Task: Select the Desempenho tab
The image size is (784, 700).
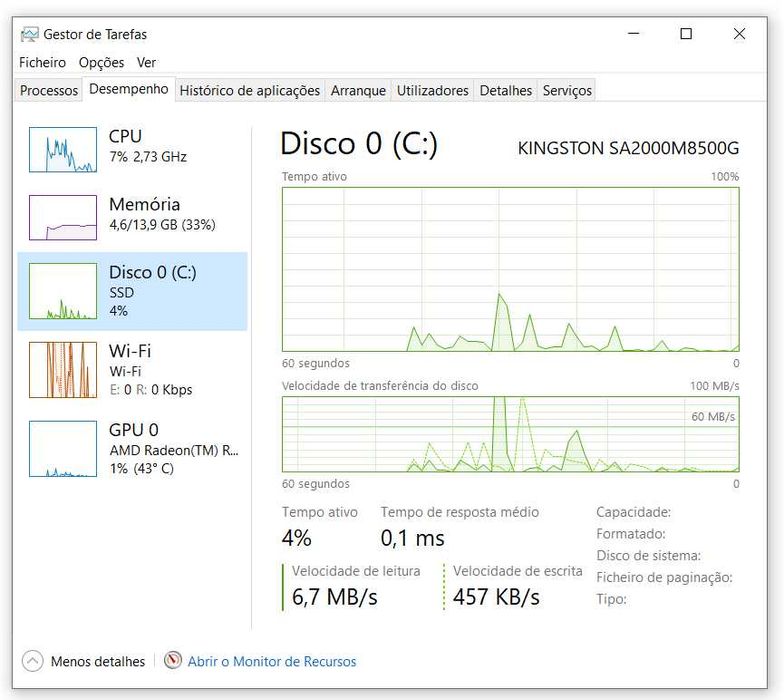Action: pos(129,89)
